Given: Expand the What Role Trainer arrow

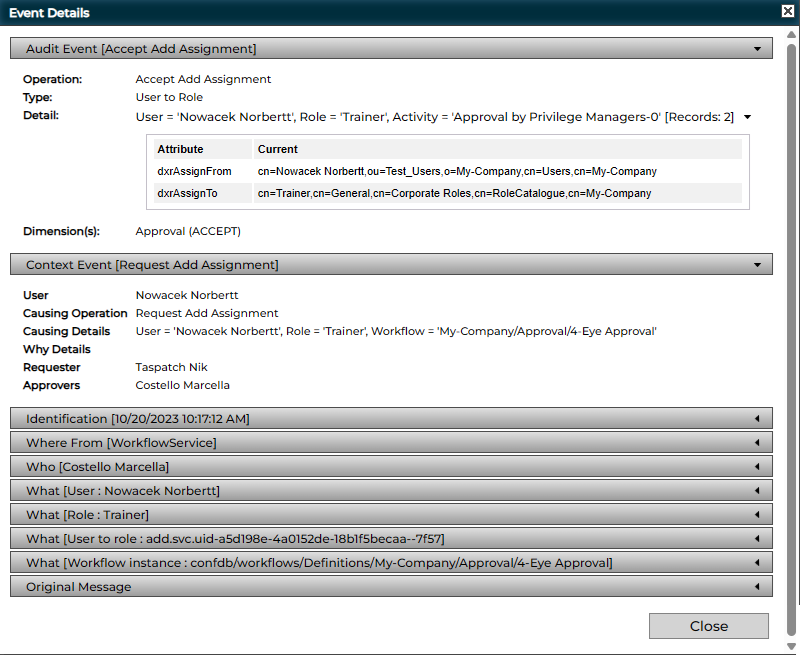Looking at the screenshot, I should point(758,515).
